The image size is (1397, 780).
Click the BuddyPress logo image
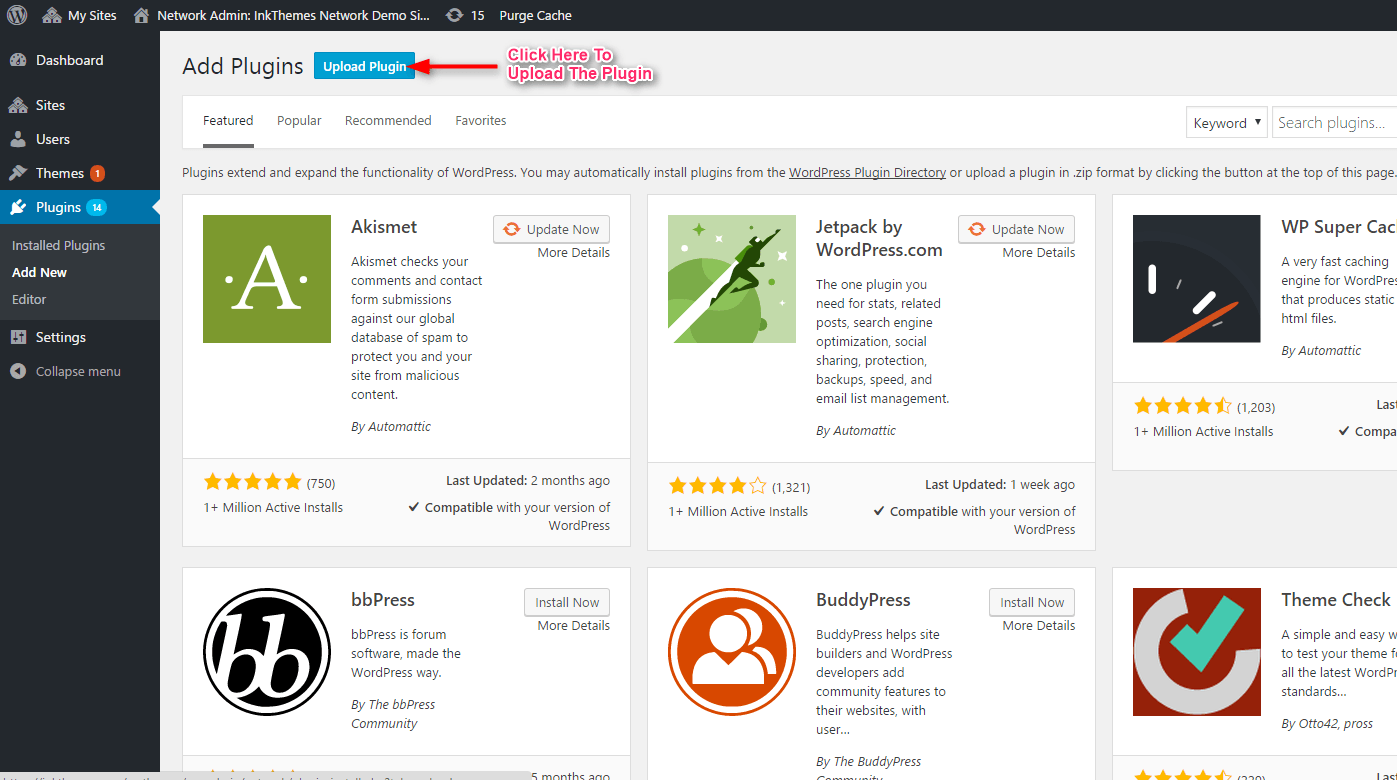732,652
